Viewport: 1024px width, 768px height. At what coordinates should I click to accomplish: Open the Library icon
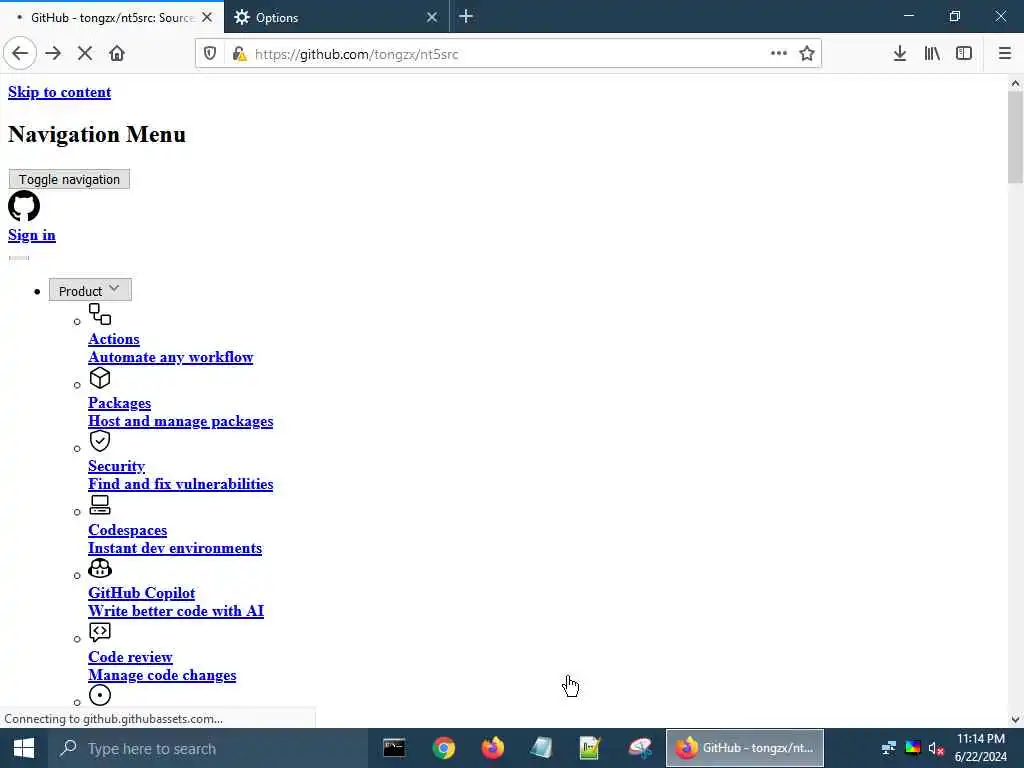tap(932, 54)
